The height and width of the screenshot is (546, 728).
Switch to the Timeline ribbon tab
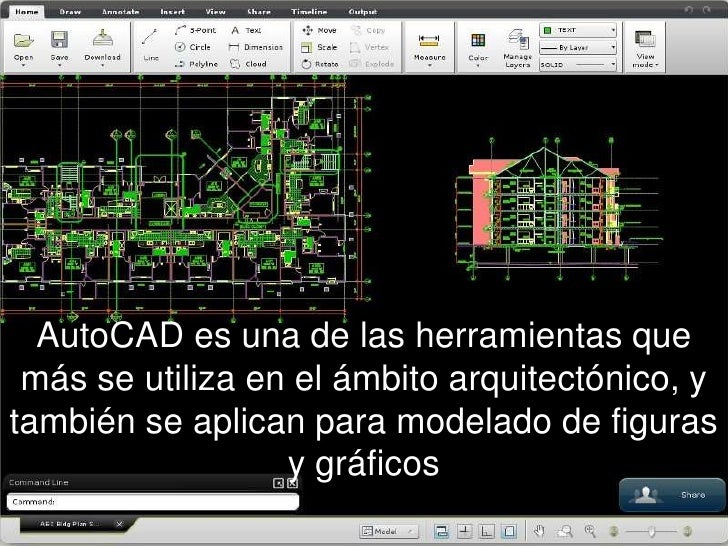point(309,12)
